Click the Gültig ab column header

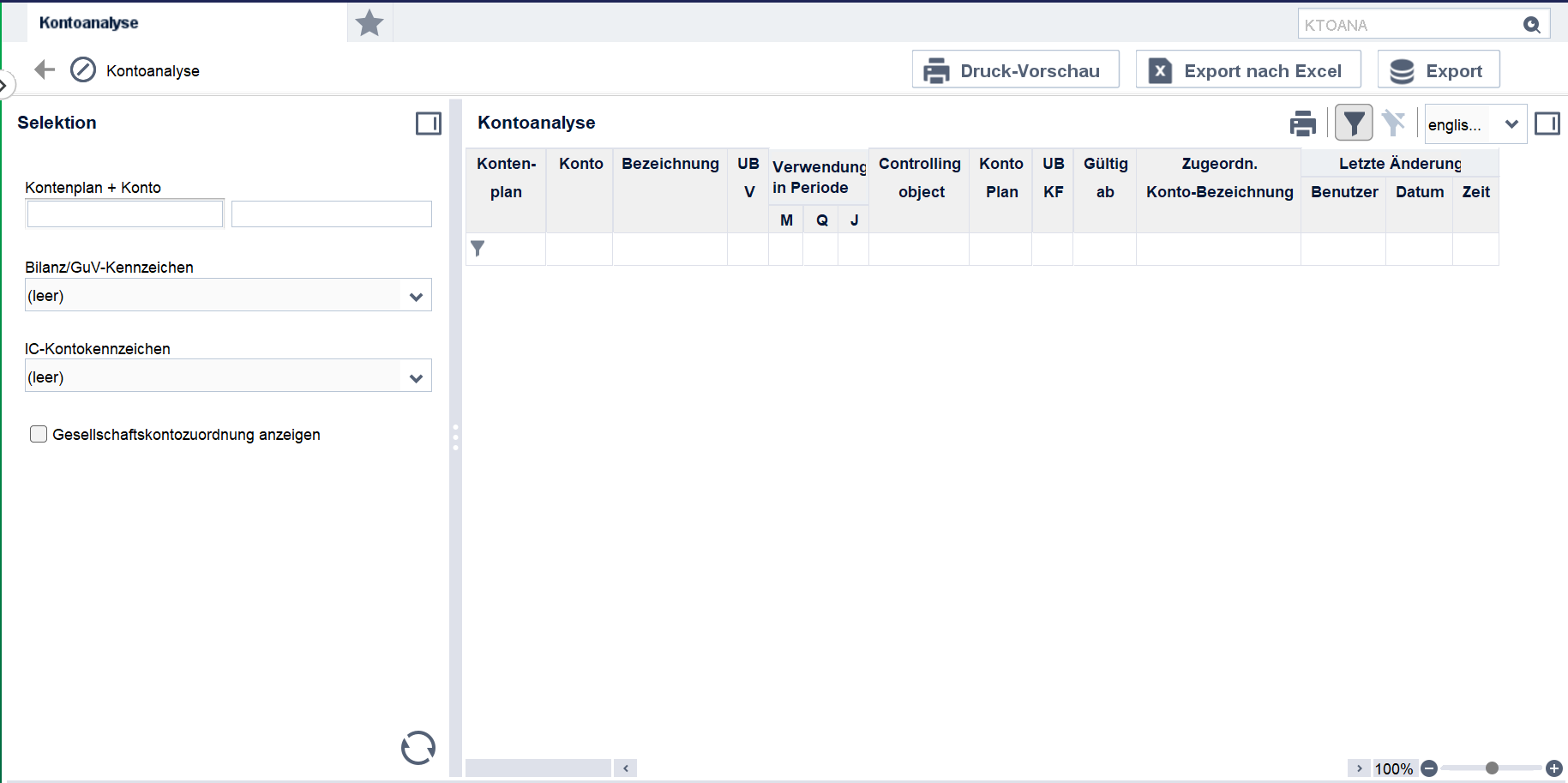pos(1105,190)
